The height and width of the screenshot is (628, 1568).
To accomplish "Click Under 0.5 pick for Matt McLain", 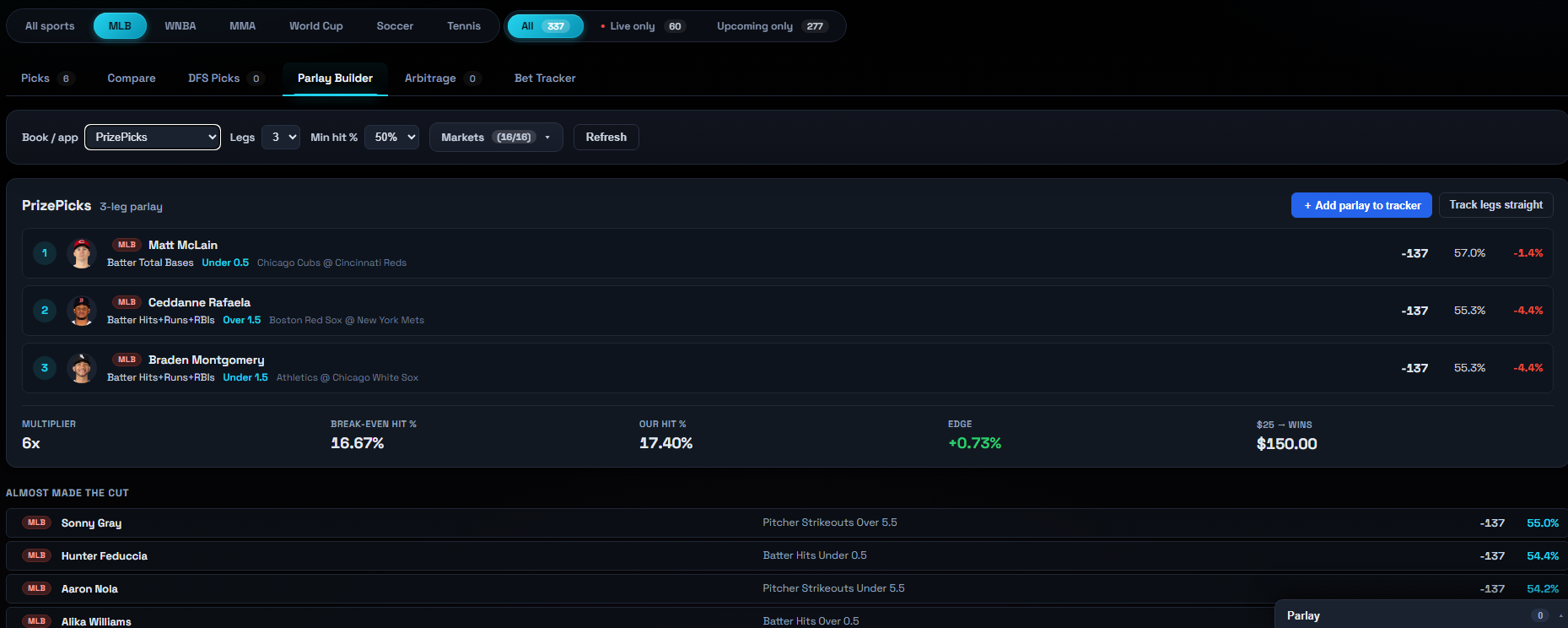I will 225,263.
